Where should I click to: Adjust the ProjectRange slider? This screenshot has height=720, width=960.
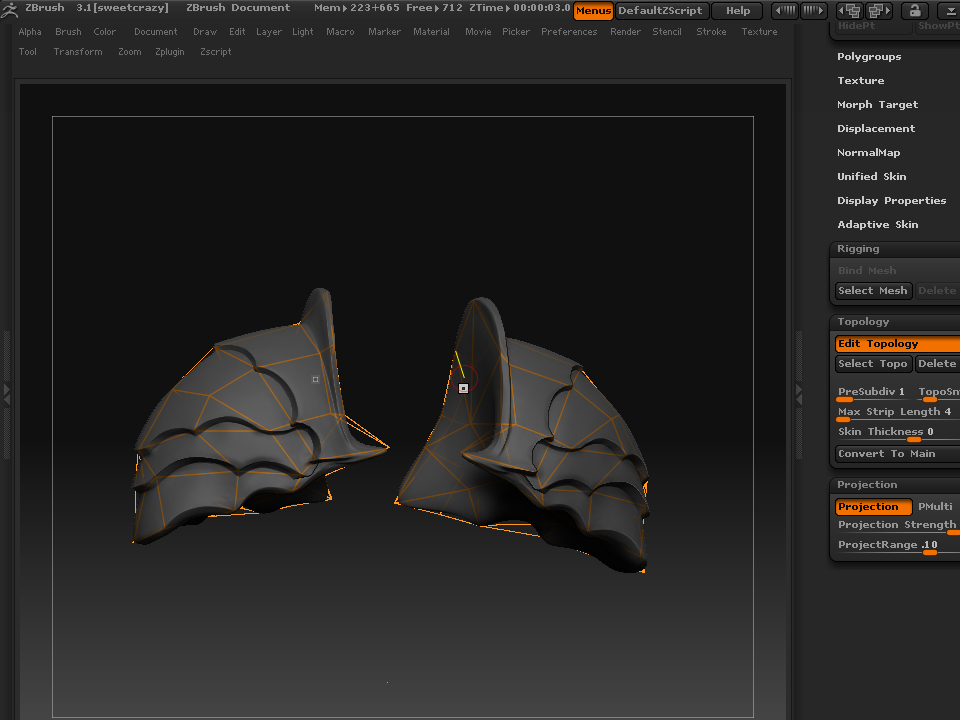coord(898,546)
